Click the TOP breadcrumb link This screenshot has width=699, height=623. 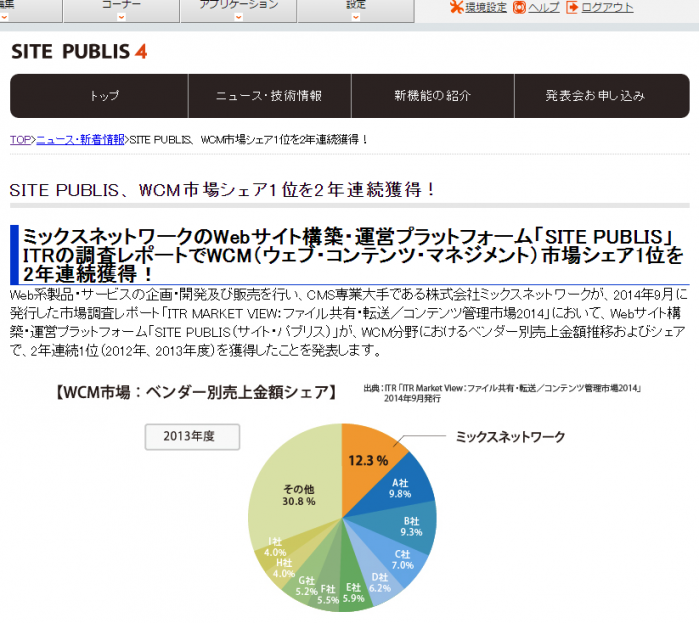pos(21,140)
